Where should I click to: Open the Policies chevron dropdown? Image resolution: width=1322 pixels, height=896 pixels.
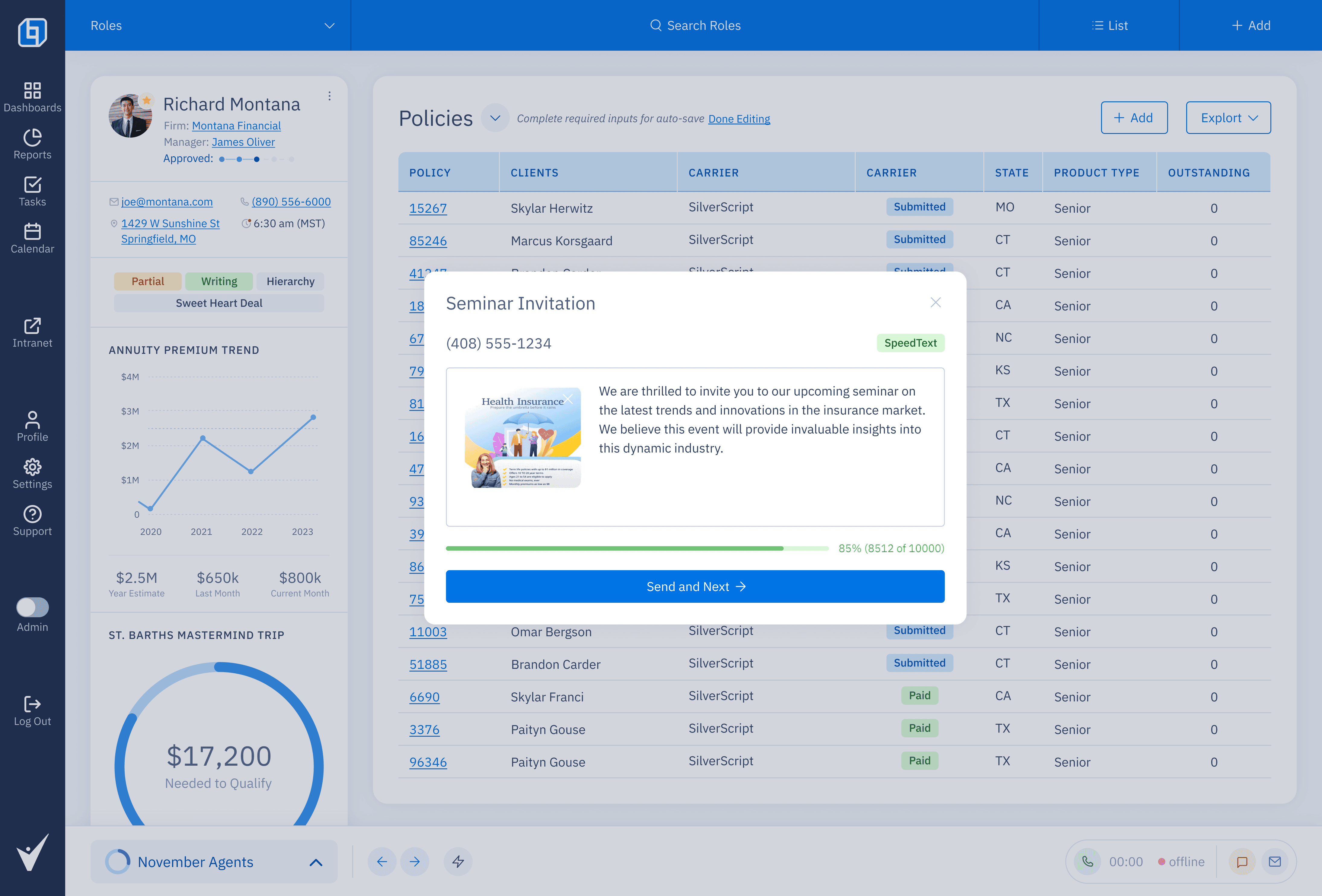point(495,118)
